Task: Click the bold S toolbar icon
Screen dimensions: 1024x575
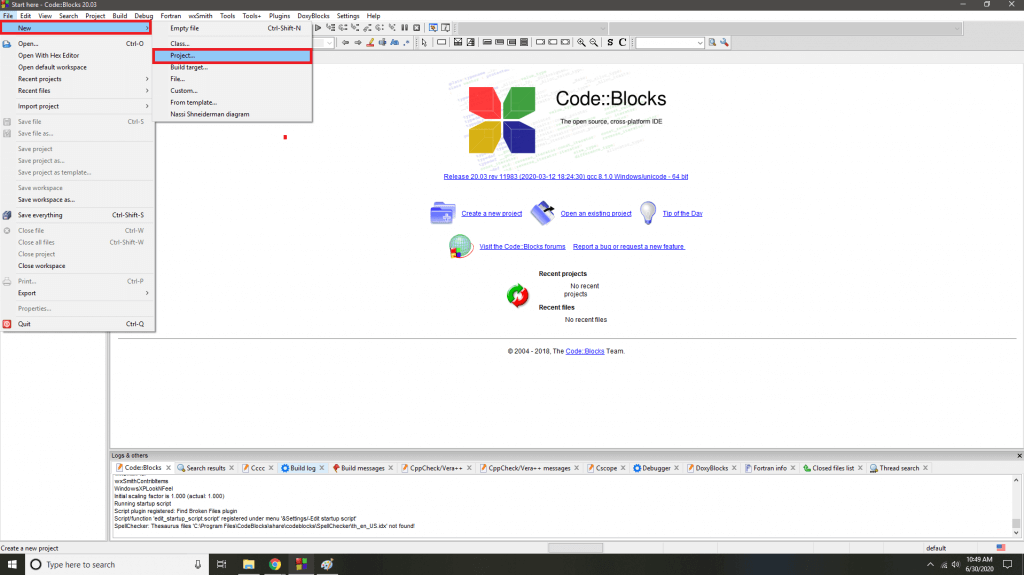Action: [x=610, y=42]
